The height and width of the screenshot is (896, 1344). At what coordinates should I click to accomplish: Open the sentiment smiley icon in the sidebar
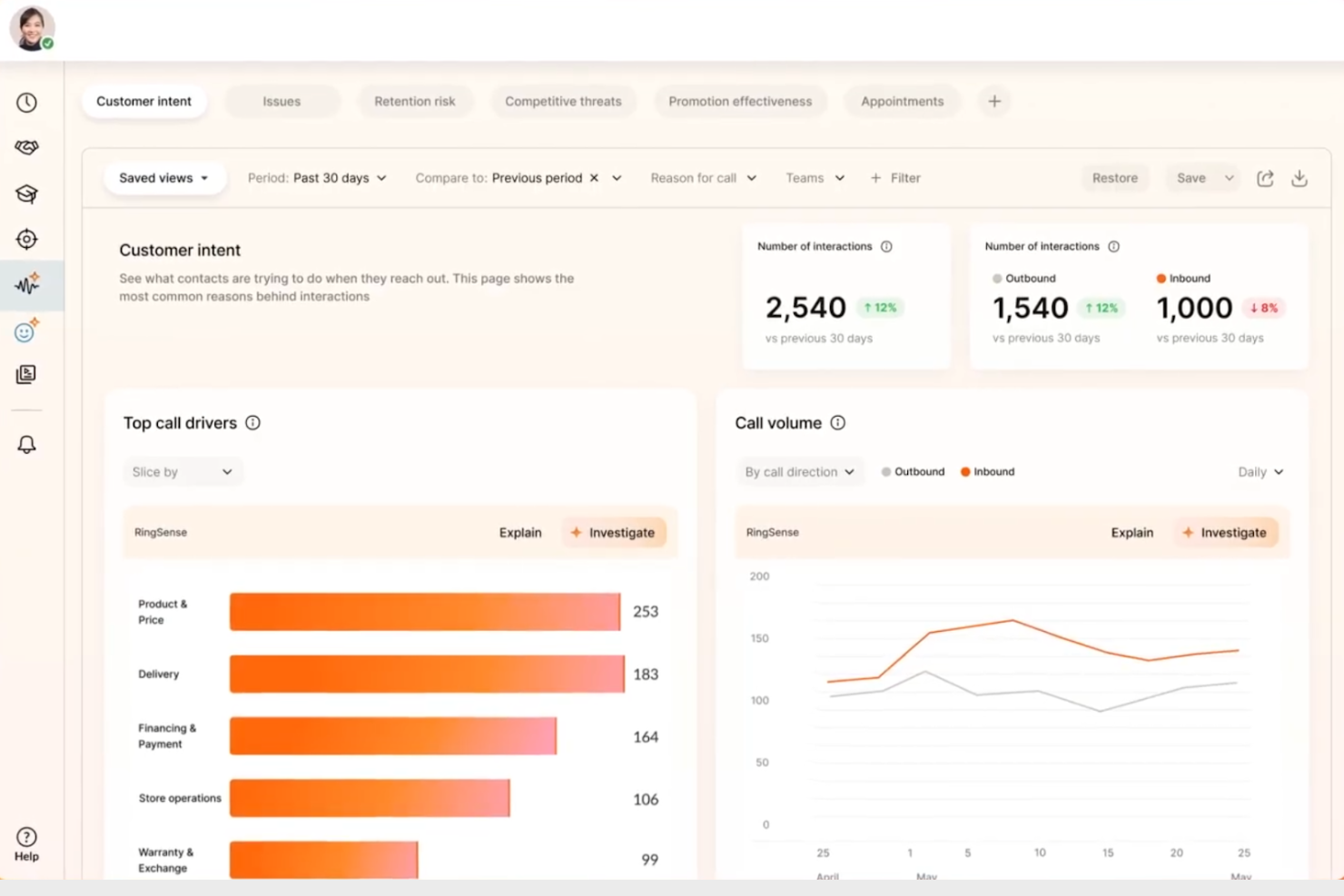[26, 330]
